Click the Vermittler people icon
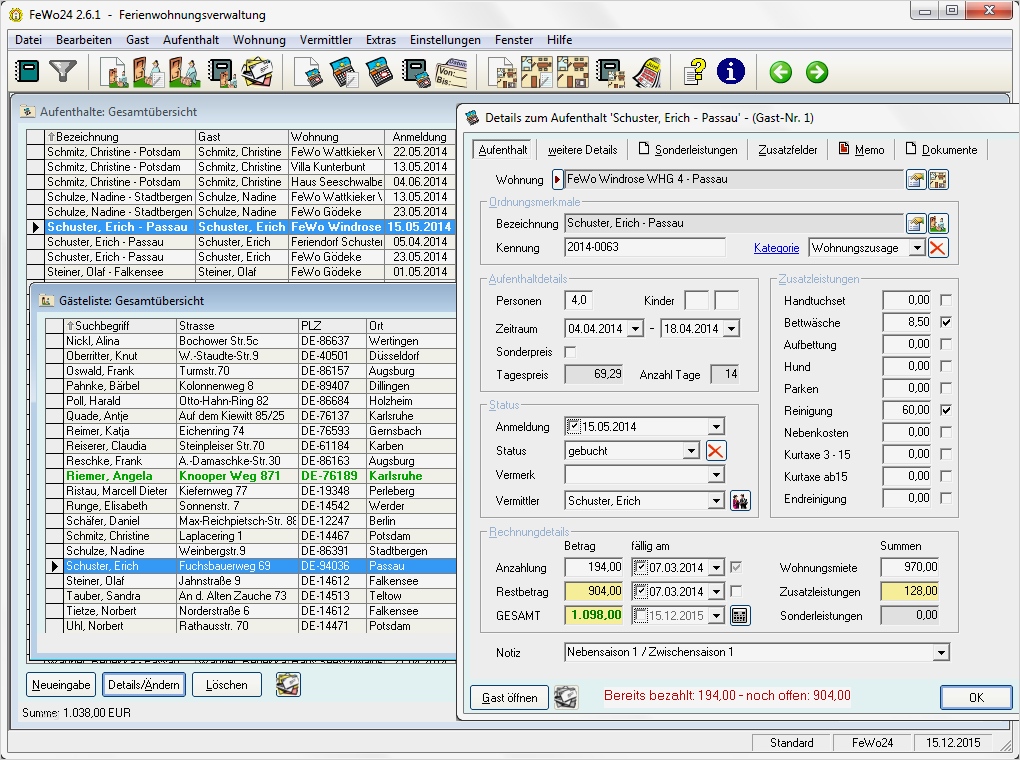 (740, 501)
